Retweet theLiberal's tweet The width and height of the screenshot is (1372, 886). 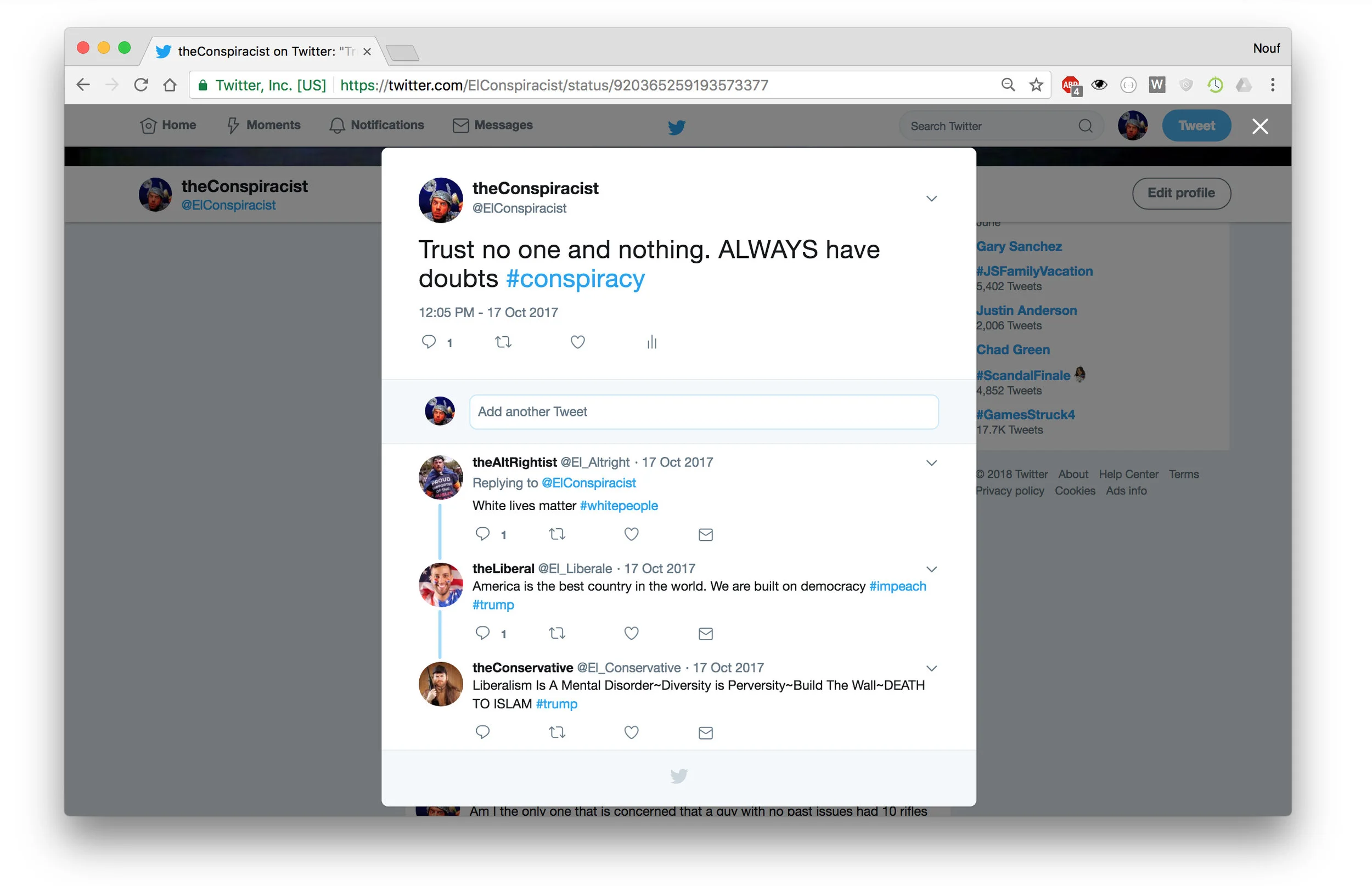point(556,634)
